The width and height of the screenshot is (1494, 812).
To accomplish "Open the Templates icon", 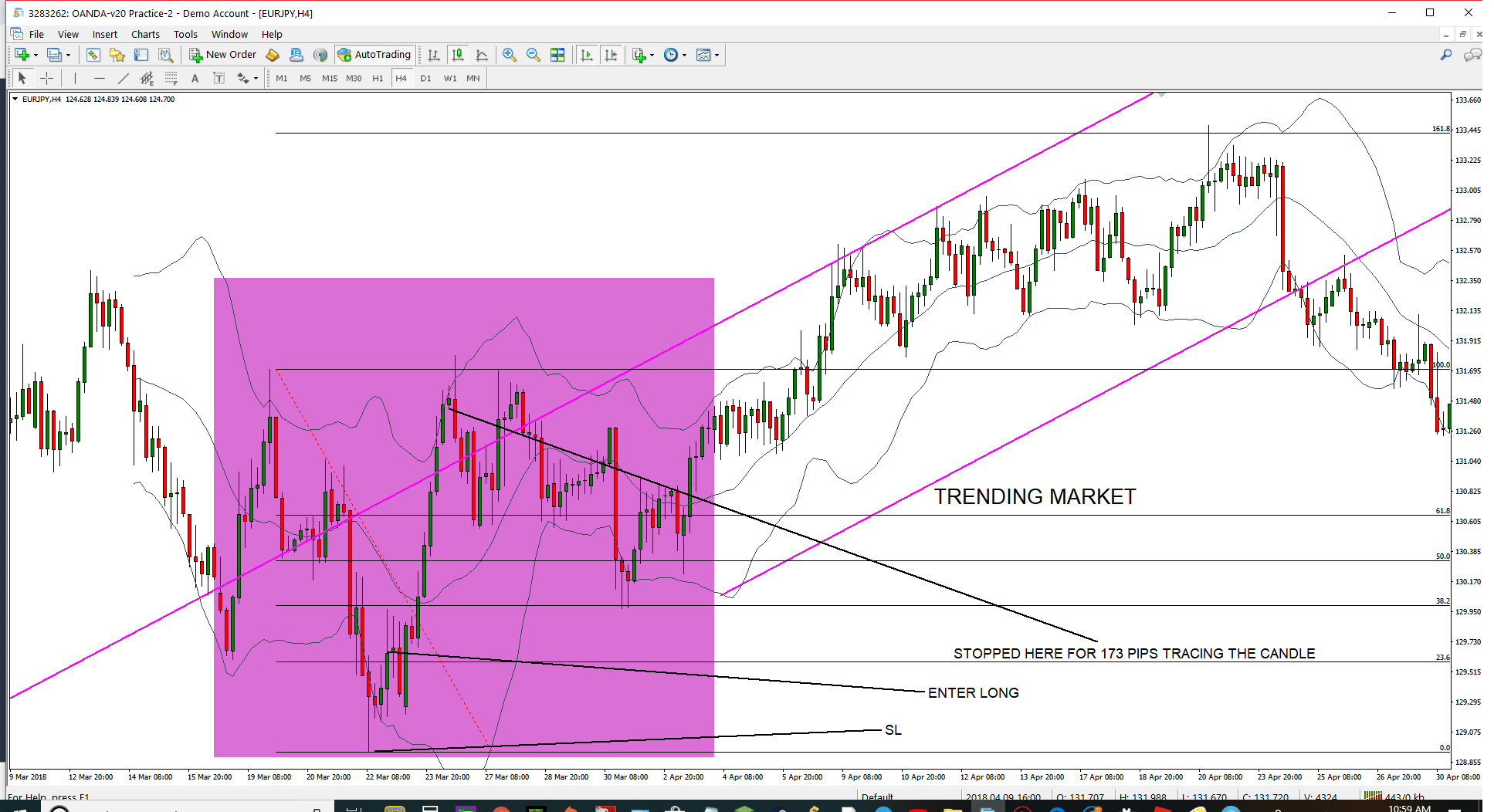I will coord(703,55).
